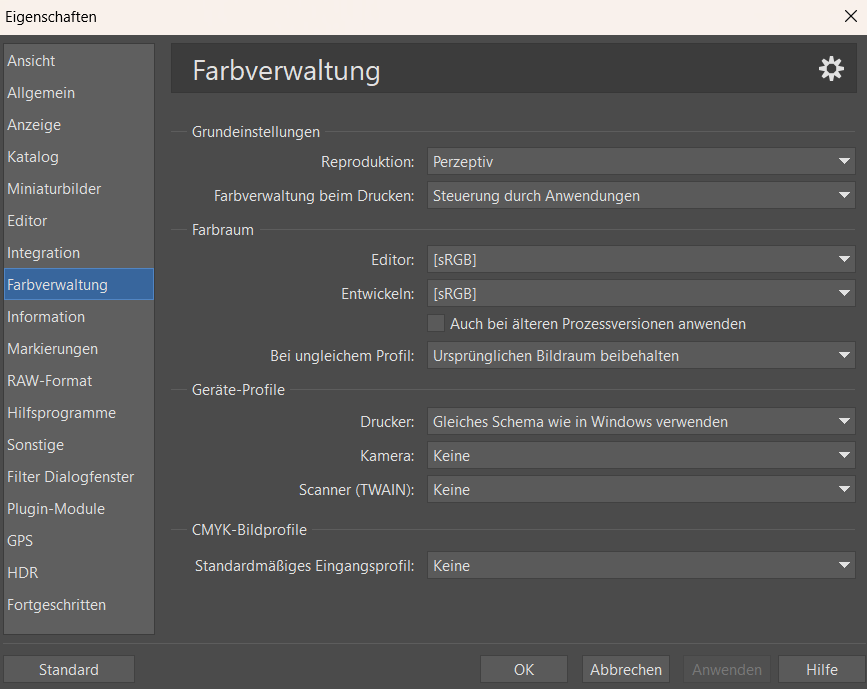Screen dimensions: 867x689
Task: Expand the Editor color space dropdown
Action: click(641, 259)
